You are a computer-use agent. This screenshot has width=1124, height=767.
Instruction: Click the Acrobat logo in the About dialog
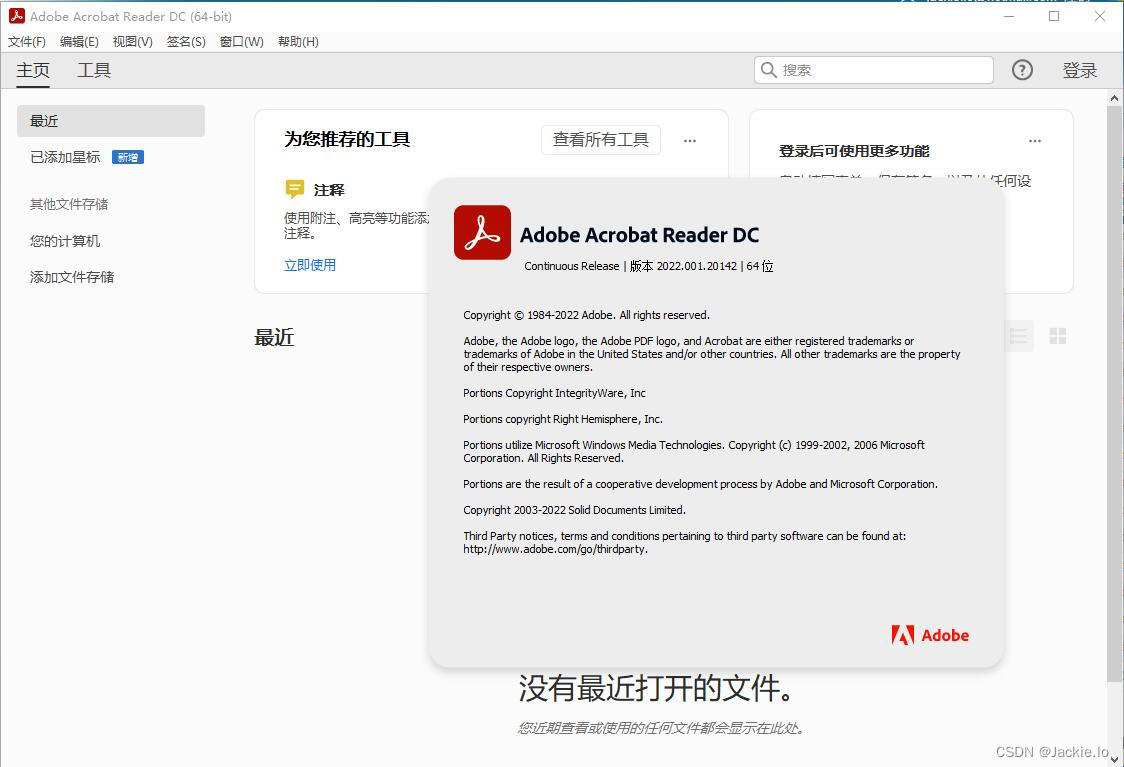(482, 232)
